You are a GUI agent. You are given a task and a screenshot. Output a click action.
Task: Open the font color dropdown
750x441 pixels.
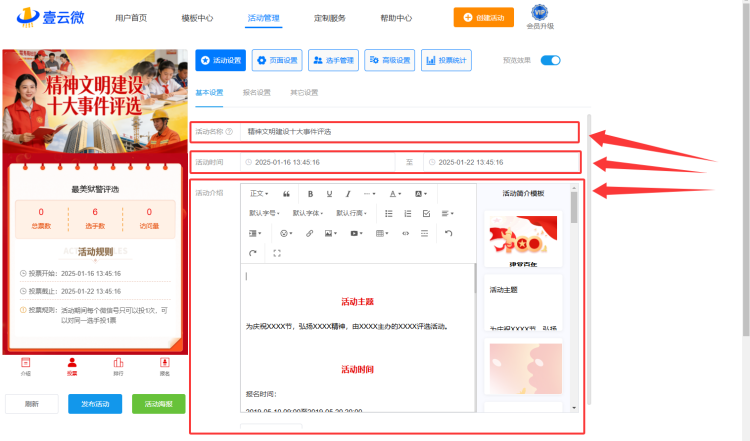tap(395, 194)
